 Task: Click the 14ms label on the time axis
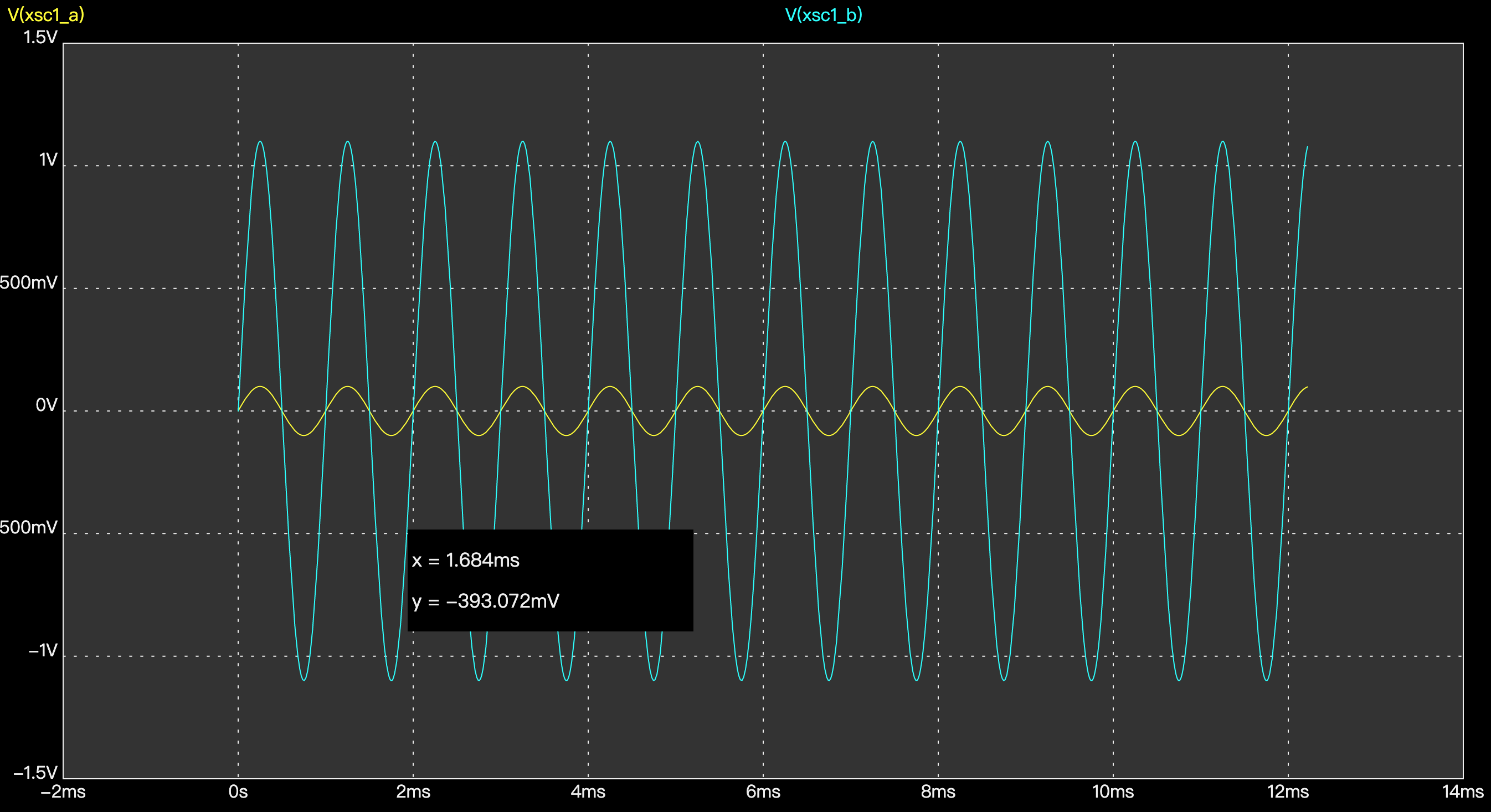click(1463, 792)
